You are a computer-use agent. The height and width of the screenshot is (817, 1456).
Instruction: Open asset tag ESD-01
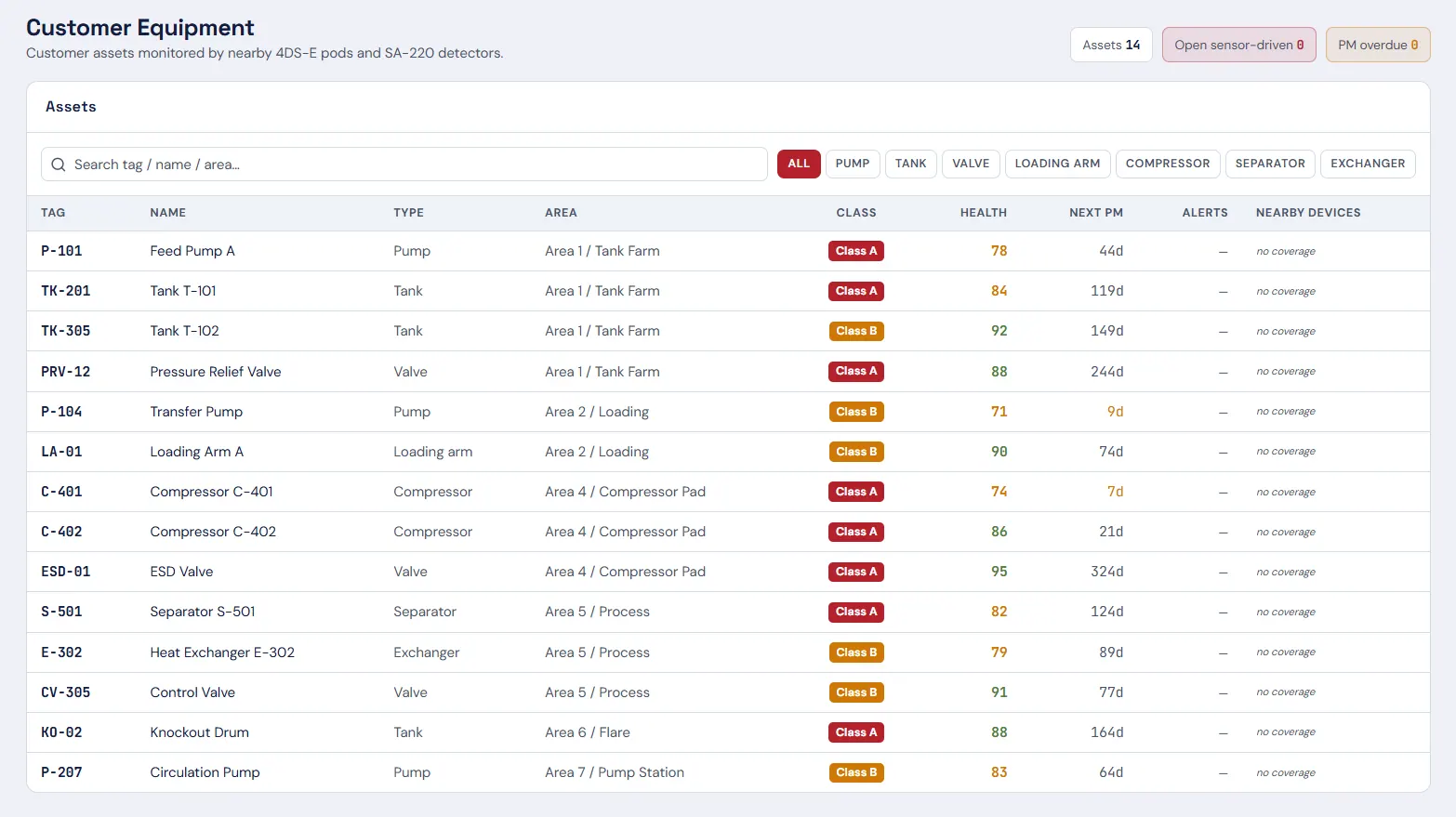tap(66, 572)
